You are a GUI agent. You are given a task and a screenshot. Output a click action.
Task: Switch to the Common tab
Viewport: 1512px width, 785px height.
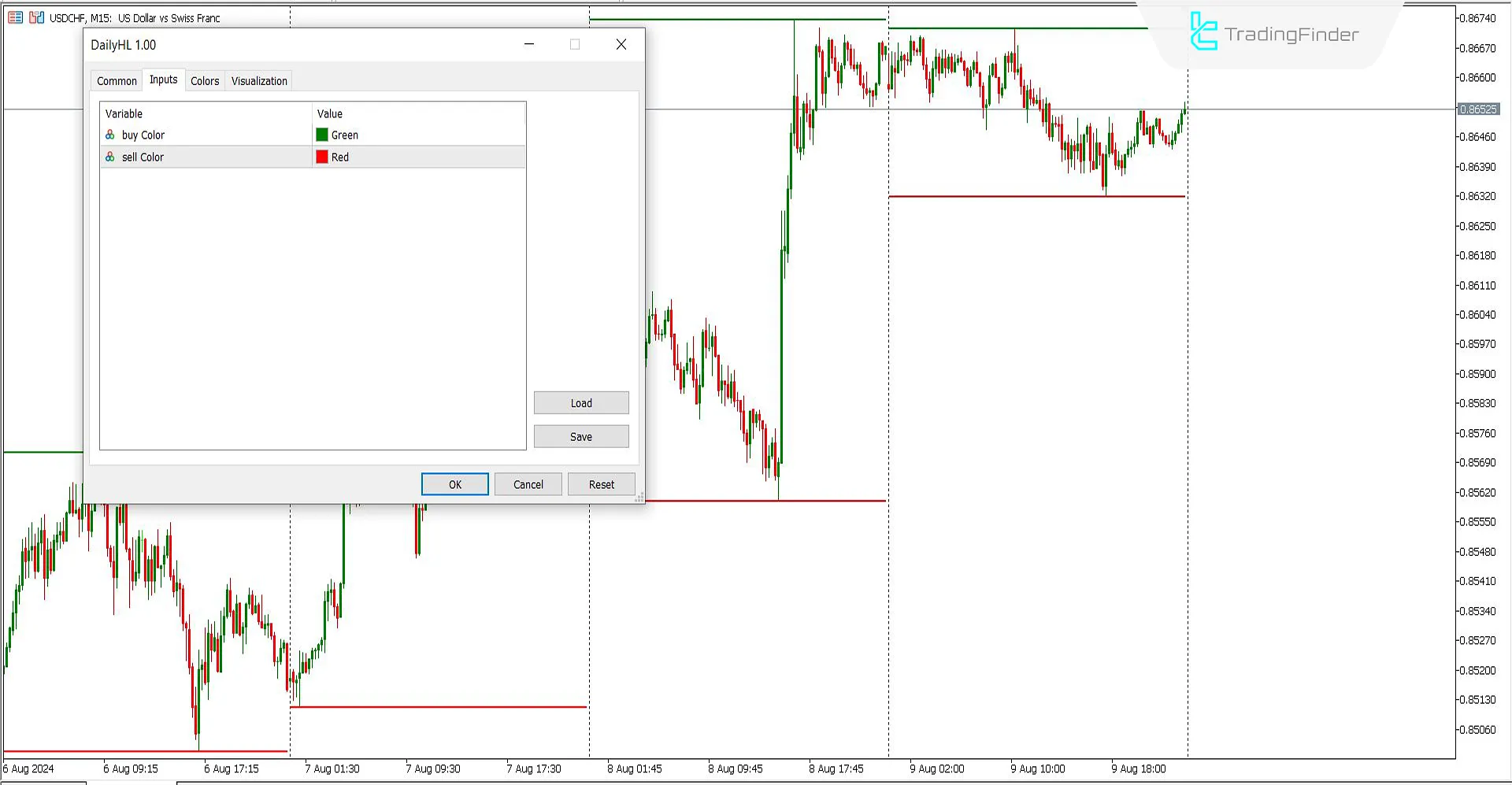pyautogui.click(x=117, y=81)
